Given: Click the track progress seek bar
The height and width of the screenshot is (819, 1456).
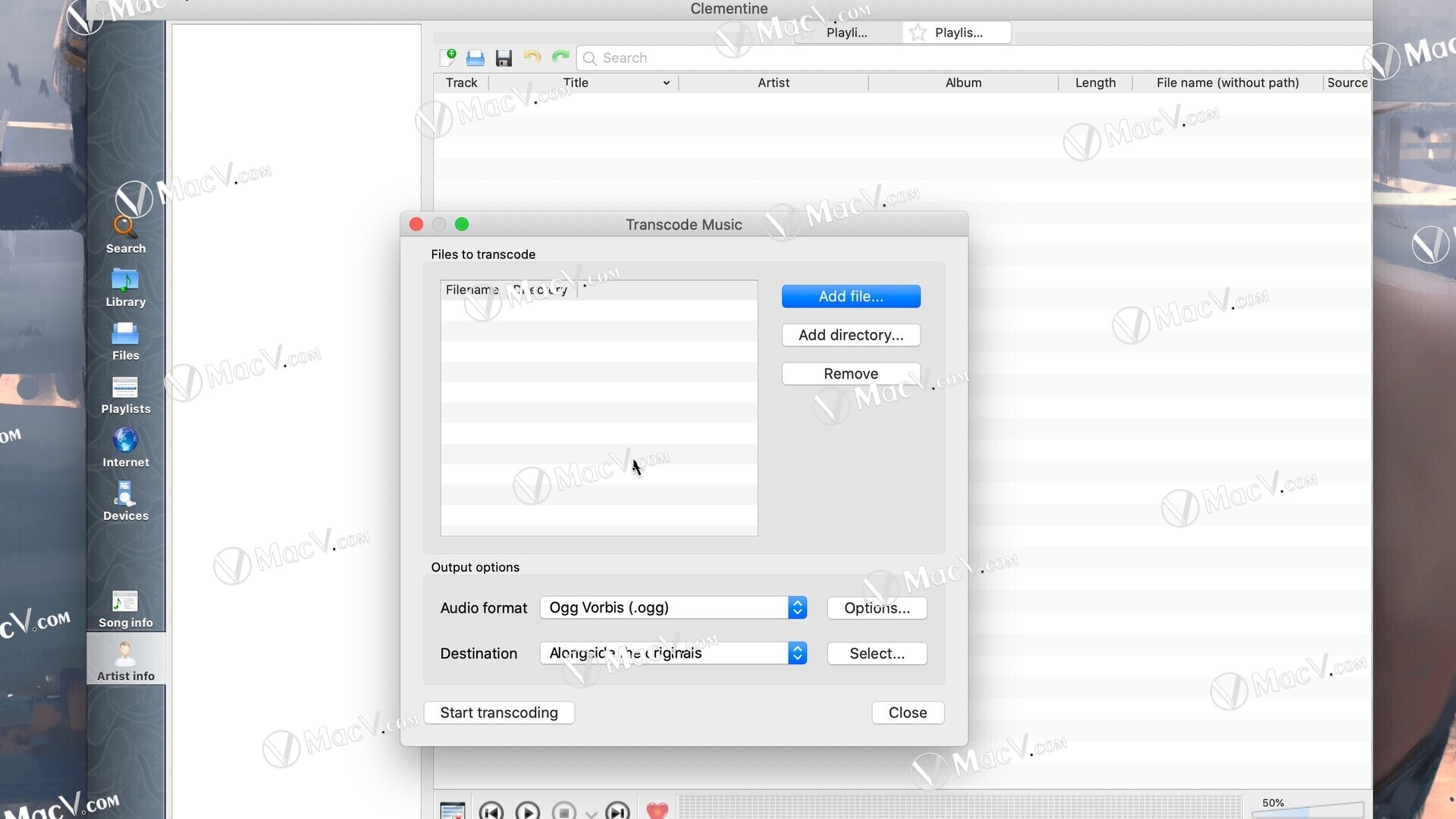Looking at the screenshot, I should coord(960,807).
